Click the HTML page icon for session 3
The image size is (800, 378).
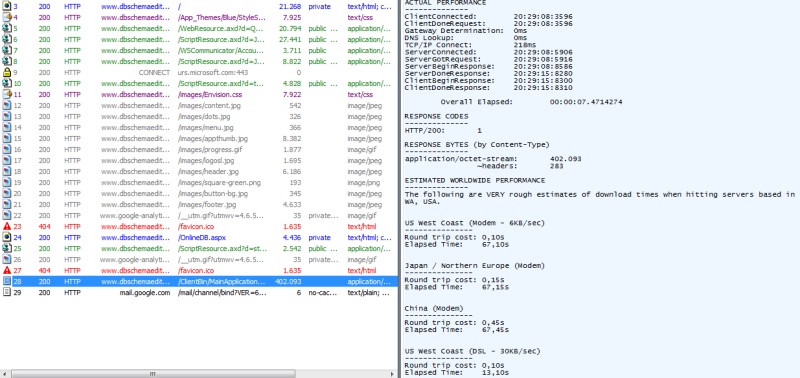pos(7,7)
